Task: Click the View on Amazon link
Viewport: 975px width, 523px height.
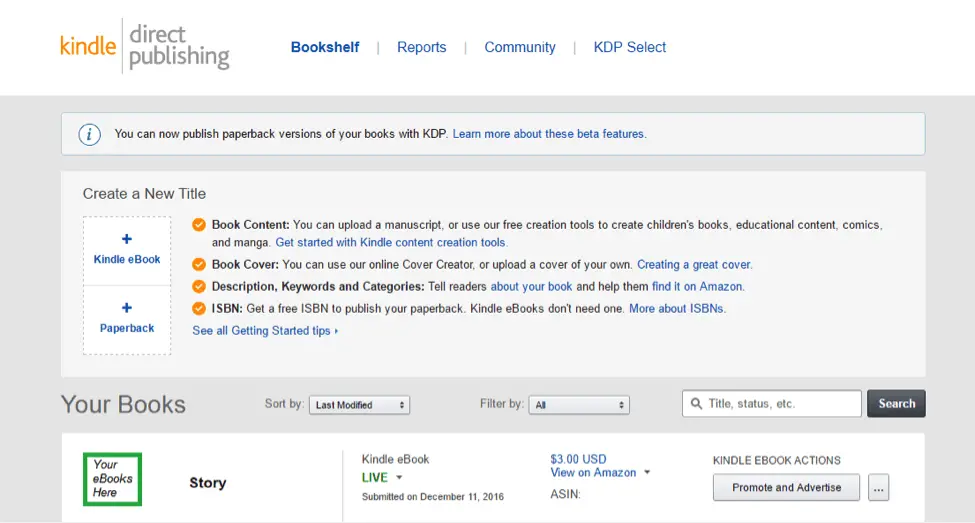Action: (593, 473)
